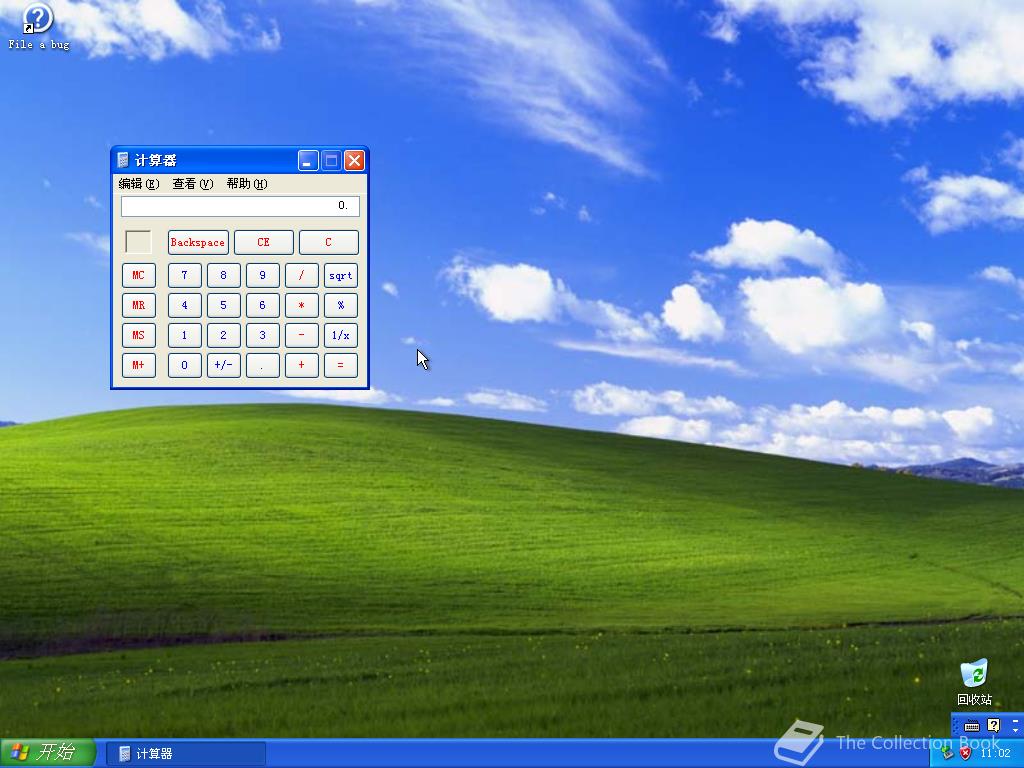Click the MC memory clear button
The image size is (1024, 768).
[x=138, y=276]
